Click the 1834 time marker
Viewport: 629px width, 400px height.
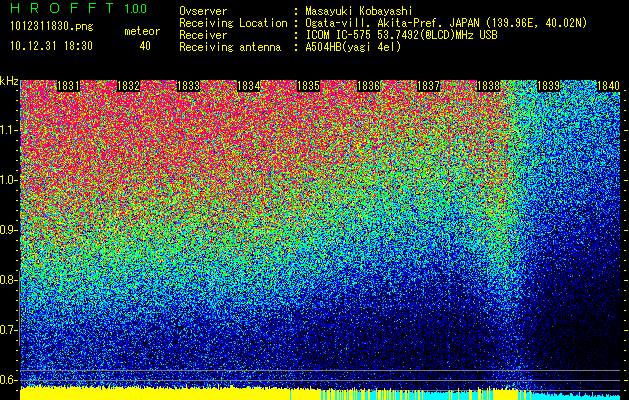coord(249,86)
